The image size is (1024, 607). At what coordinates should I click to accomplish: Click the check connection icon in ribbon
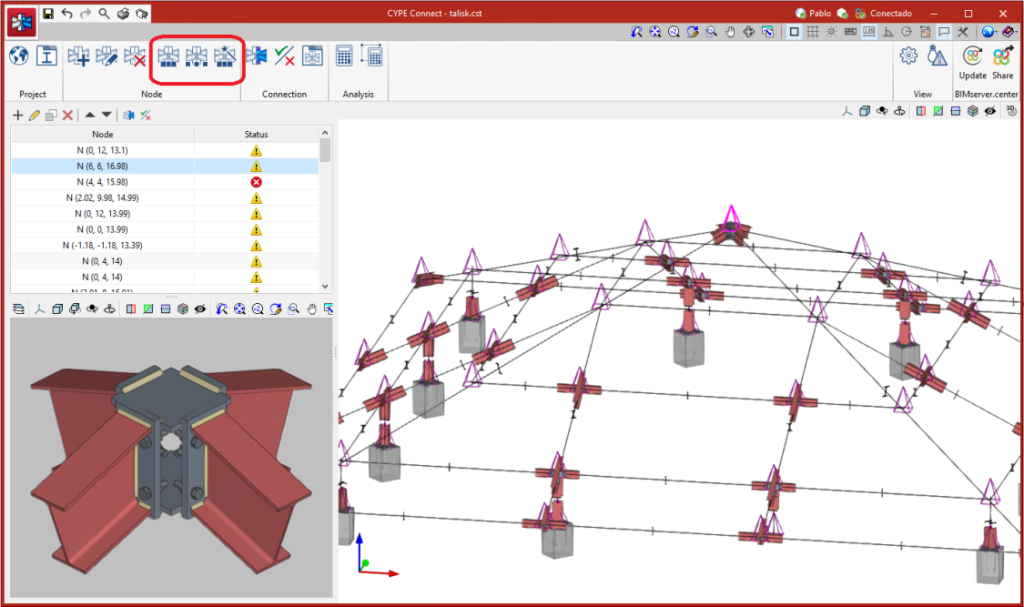pyautogui.click(x=284, y=57)
